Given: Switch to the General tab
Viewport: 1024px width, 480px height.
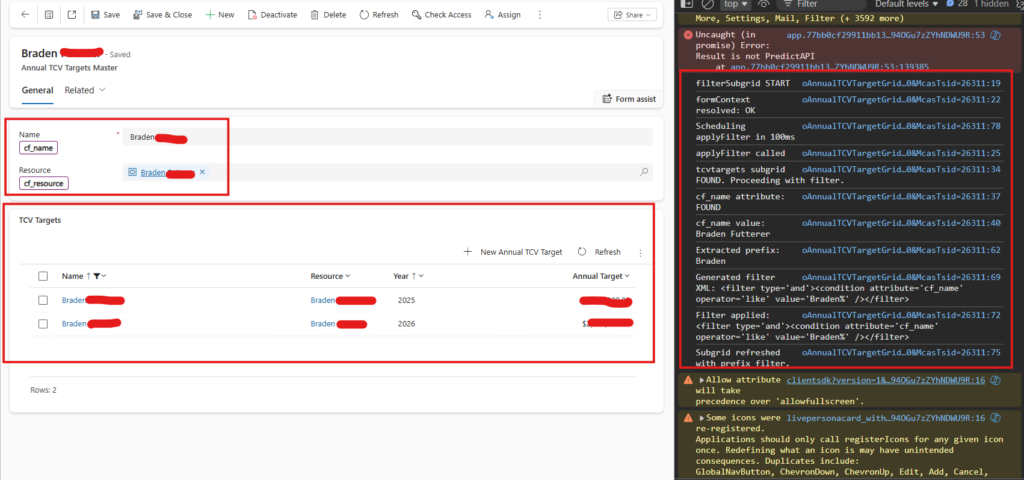Looking at the screenshot, I should 37,90.
